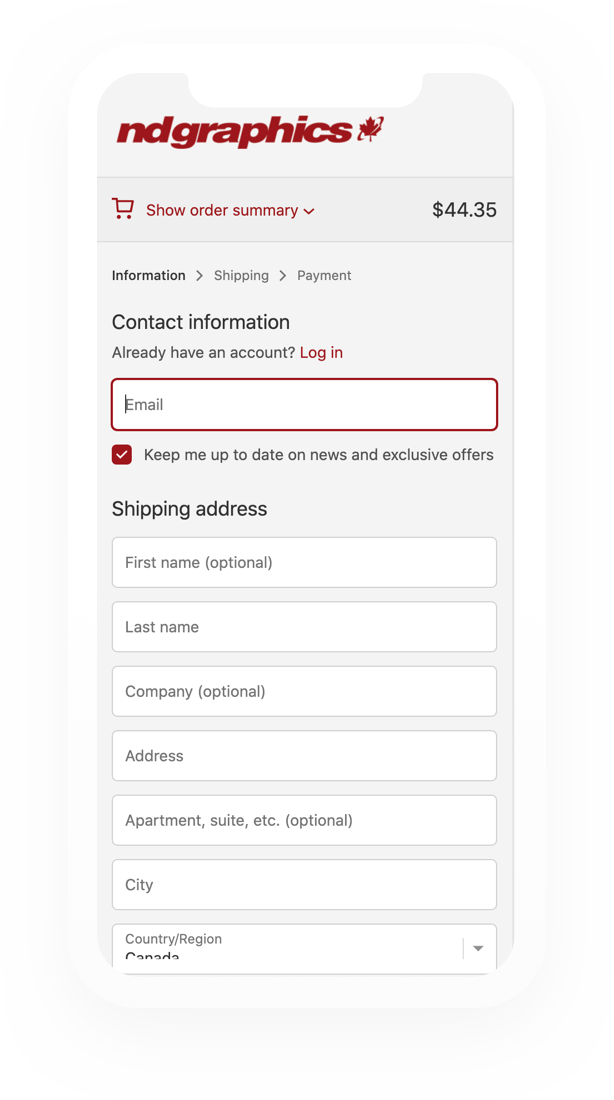Click the chevron after Shipping breadcrumb
614x1100 pixels.
pos(283,276)
